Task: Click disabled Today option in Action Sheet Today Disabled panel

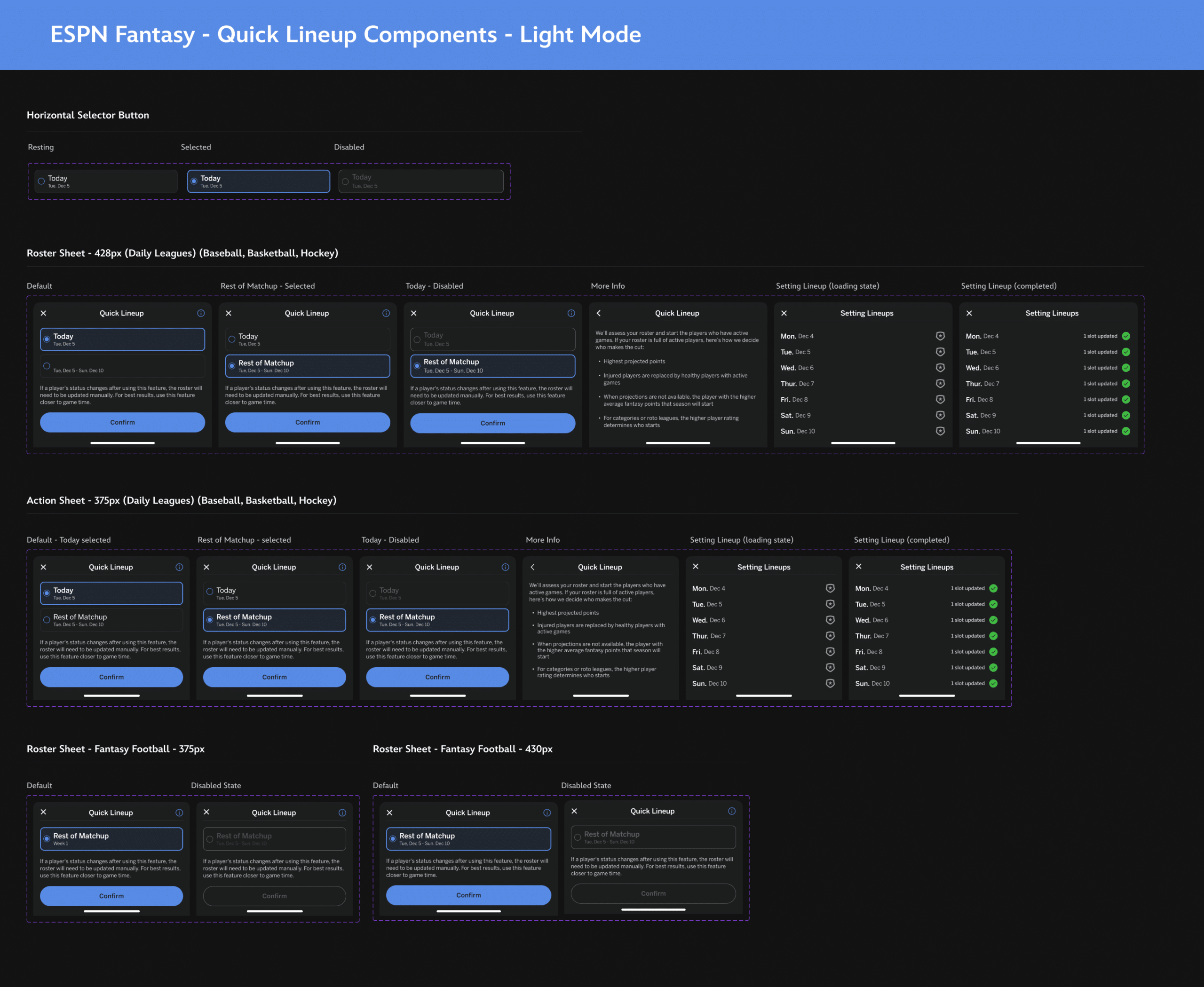Action: [437, 593]
